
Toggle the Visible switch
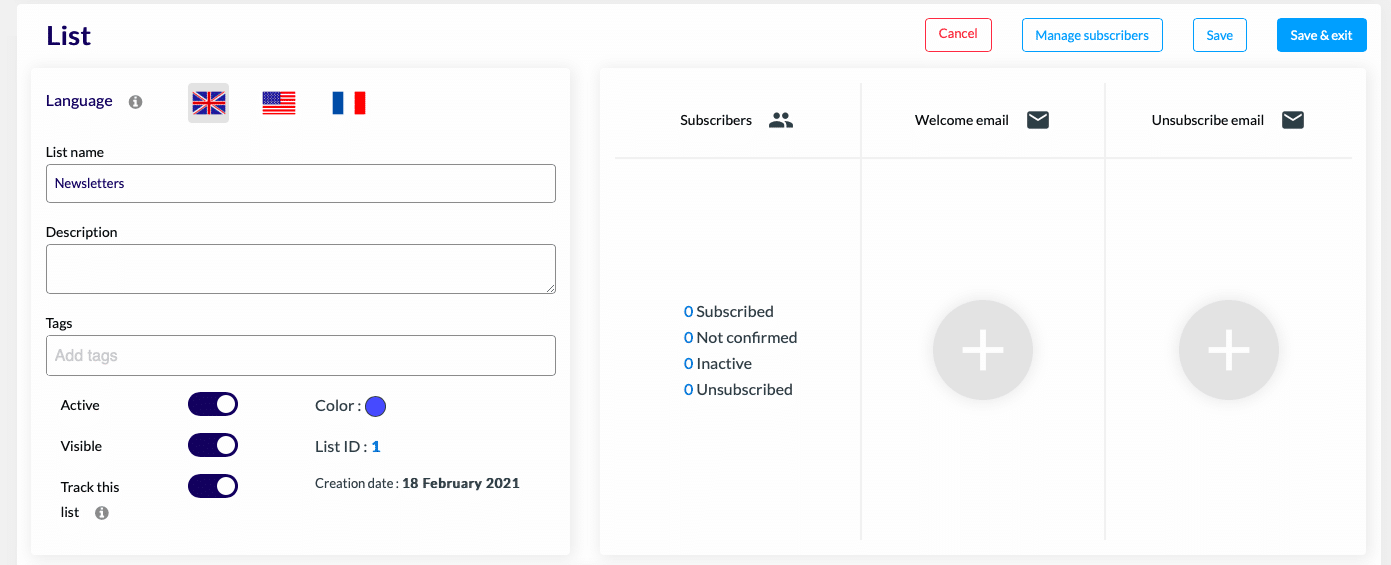pos(213,445)
